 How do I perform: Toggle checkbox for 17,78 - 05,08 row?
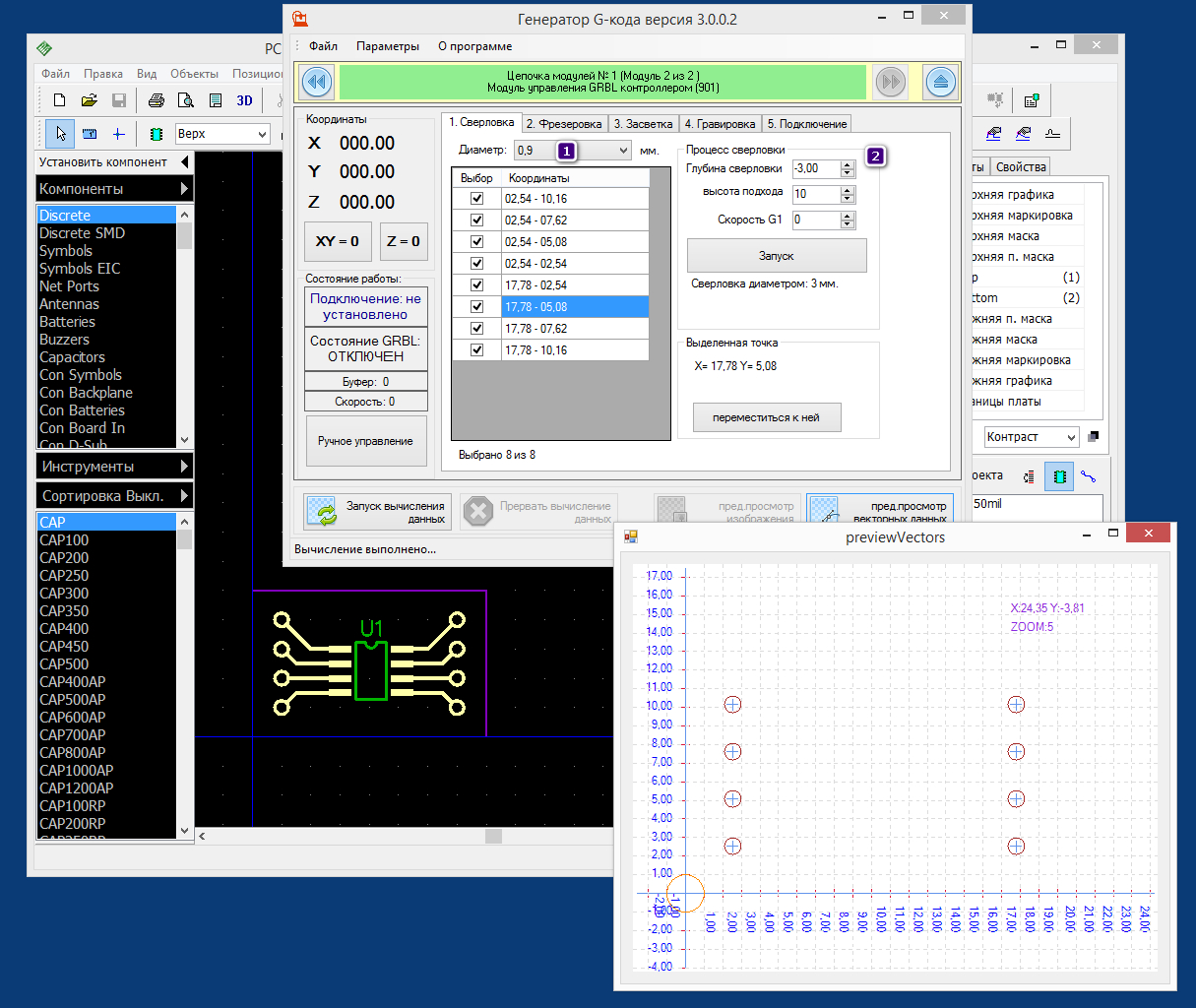(x=477, y=307)
